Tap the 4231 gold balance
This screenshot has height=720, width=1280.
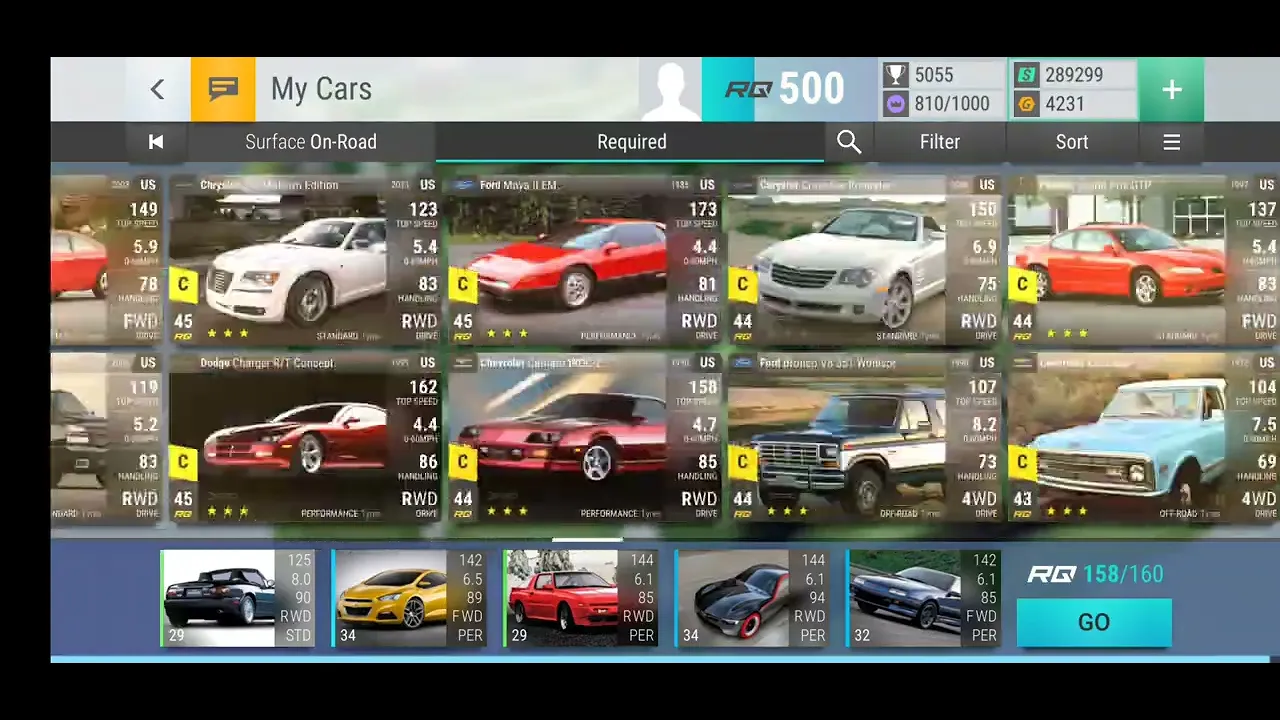pyautogui.click(x=1065, y=103)
